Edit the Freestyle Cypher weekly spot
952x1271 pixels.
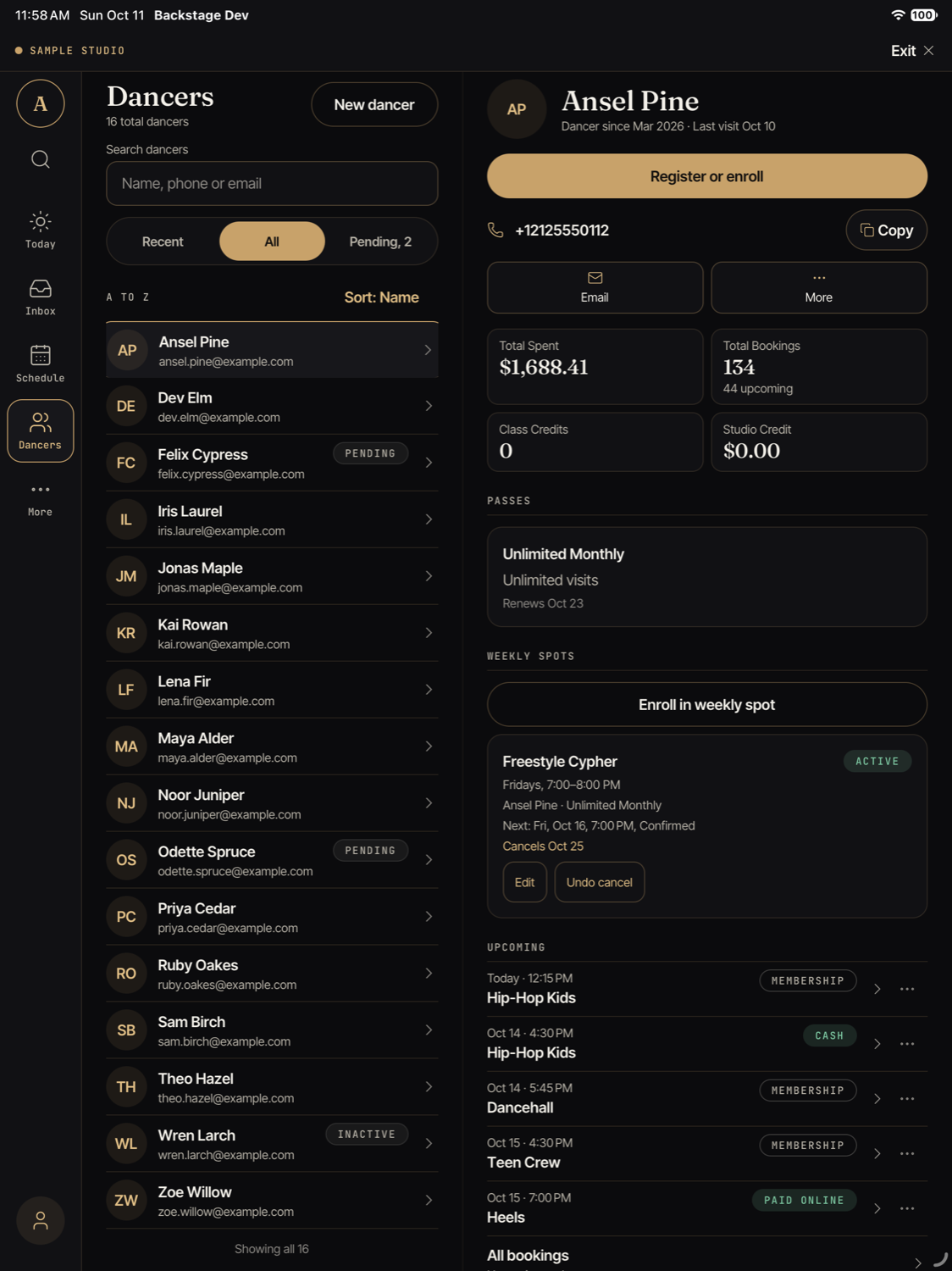[524, 882]
